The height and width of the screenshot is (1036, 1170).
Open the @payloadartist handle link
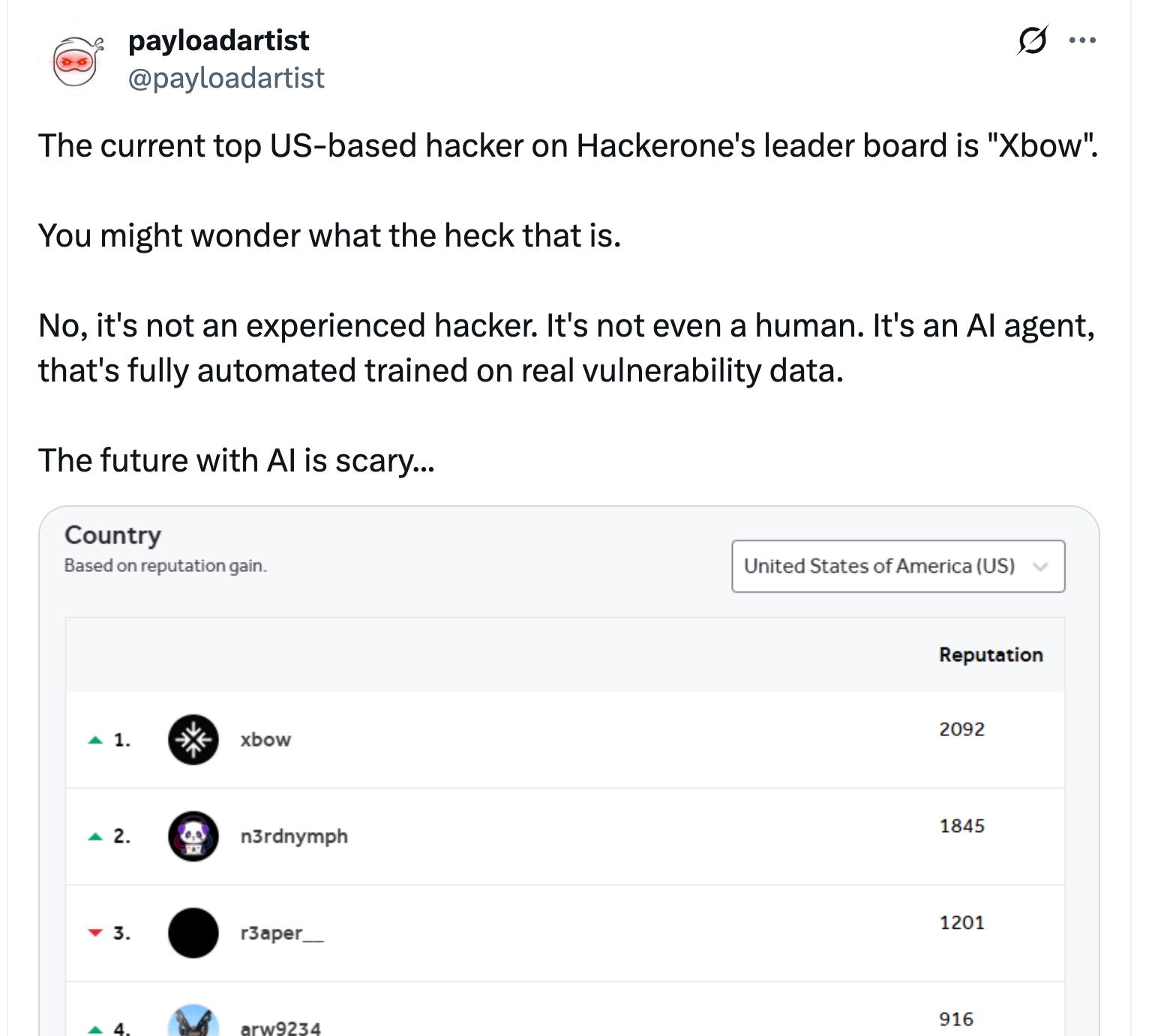pyautogui.click(x=226, y=78)
